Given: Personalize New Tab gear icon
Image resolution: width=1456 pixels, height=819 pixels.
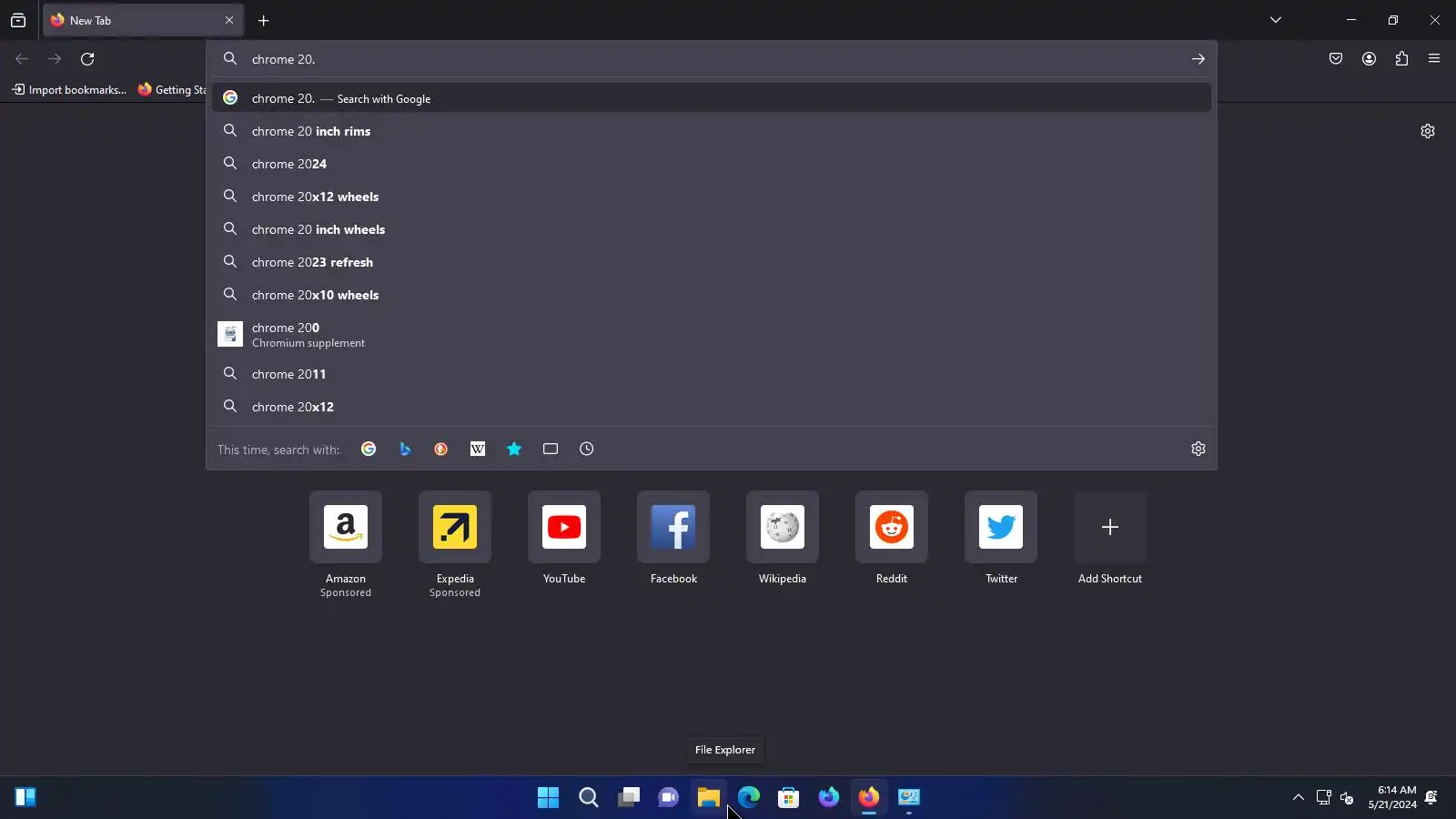Looking at the screenshot, I should [1428, 131].
